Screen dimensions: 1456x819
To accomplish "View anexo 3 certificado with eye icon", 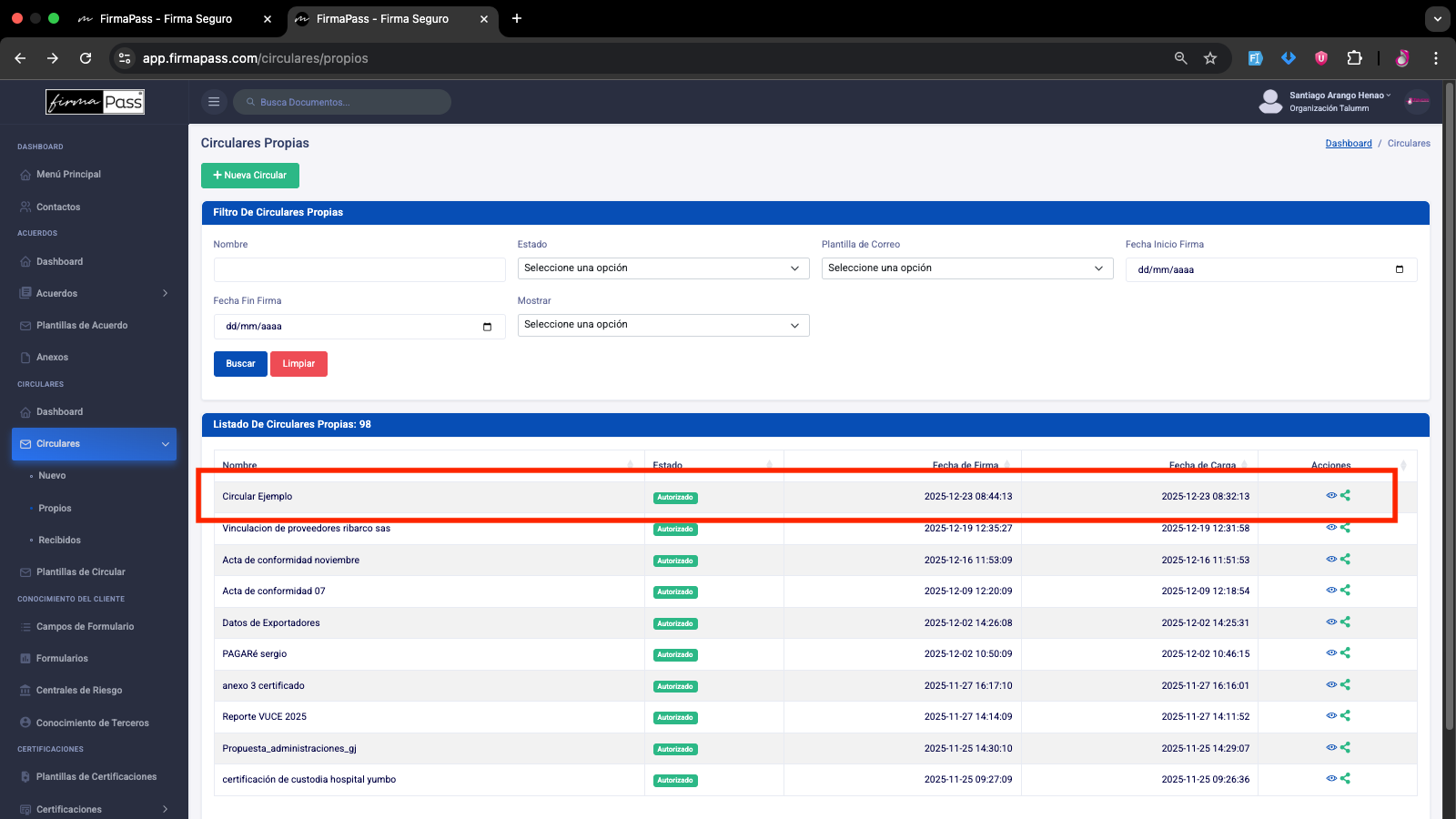I will (x=1331, y=684).
